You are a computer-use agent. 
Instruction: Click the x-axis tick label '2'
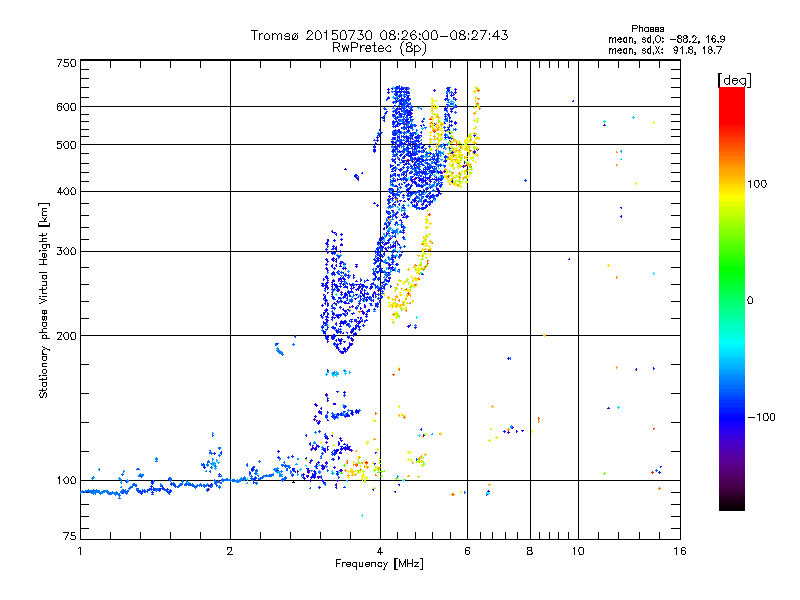(230, 551)
